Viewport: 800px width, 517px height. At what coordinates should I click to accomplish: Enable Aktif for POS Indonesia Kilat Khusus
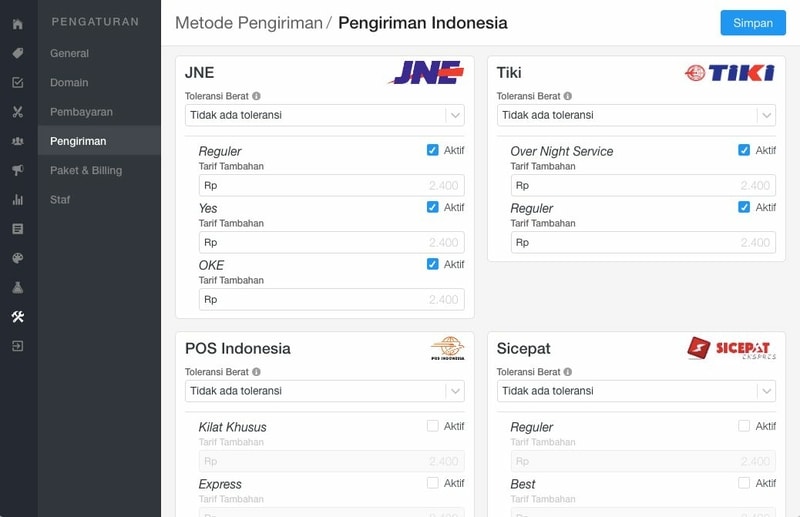tap(432, 426)
